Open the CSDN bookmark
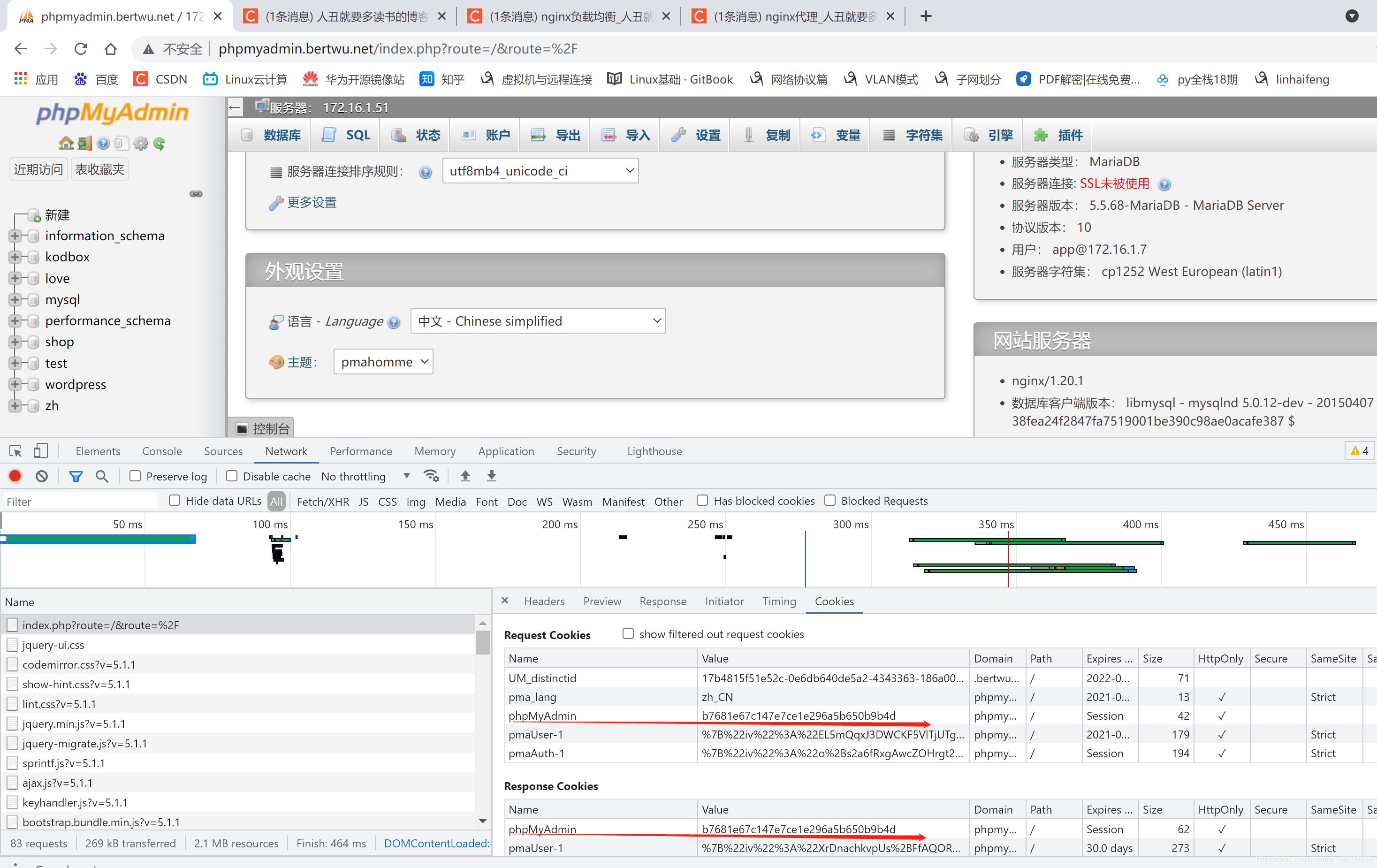Screen dimensions: 1377x868 [x=160, y=79]
